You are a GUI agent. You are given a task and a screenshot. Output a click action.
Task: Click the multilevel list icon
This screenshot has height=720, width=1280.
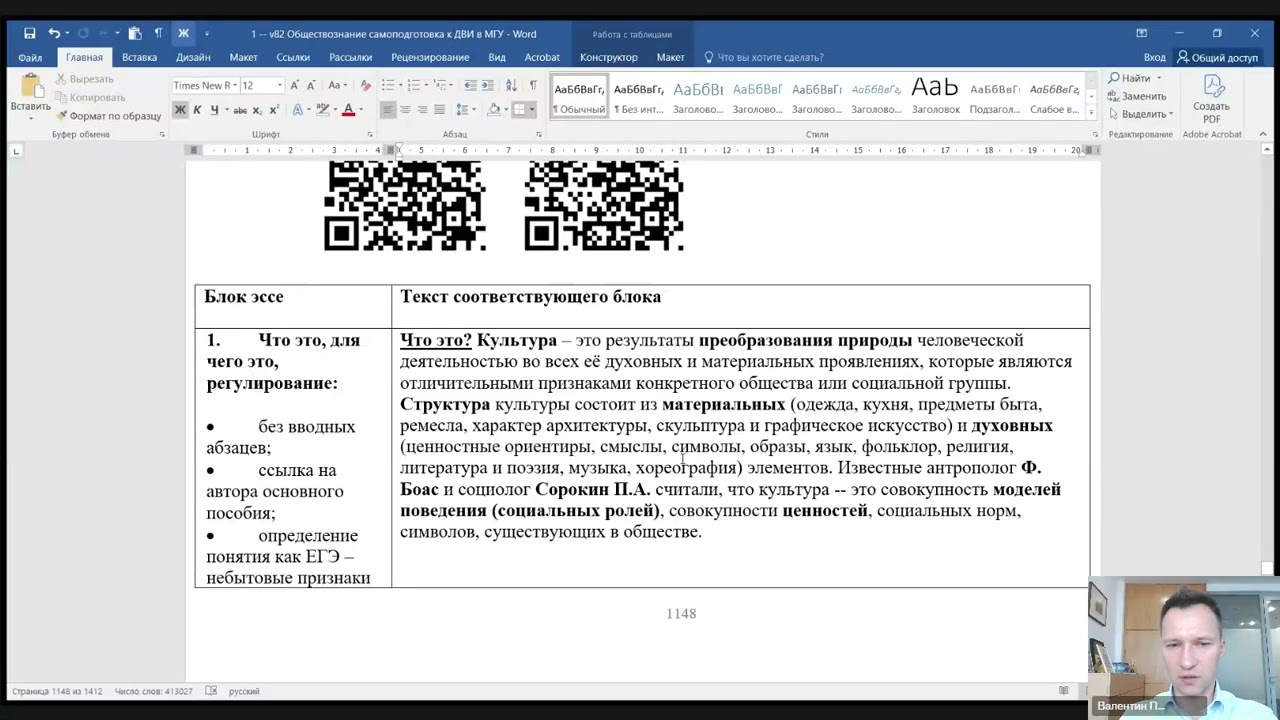coord(440,85)
